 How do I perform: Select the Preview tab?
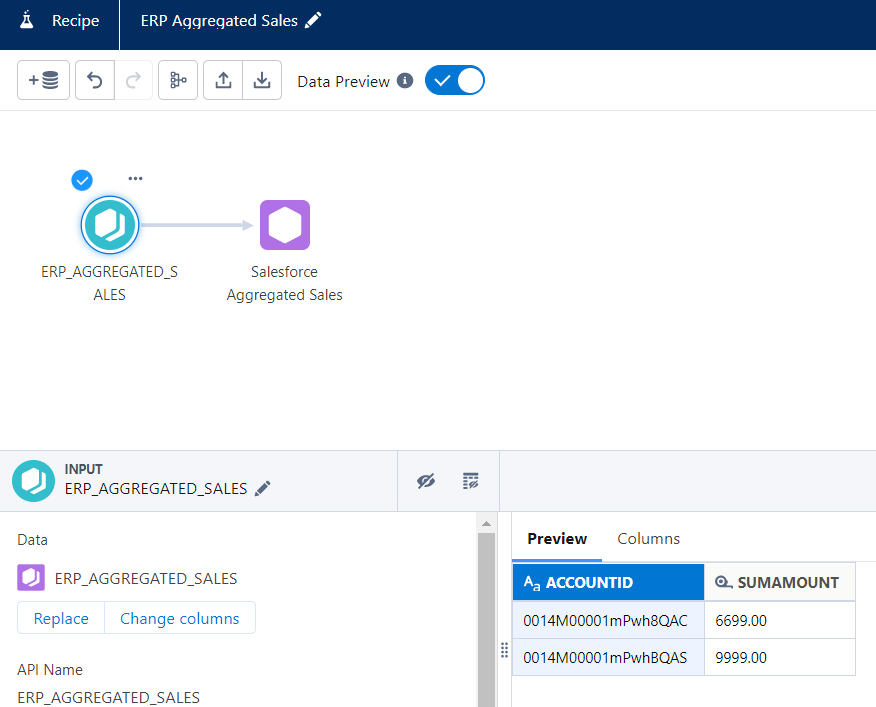tap(557, 539)
